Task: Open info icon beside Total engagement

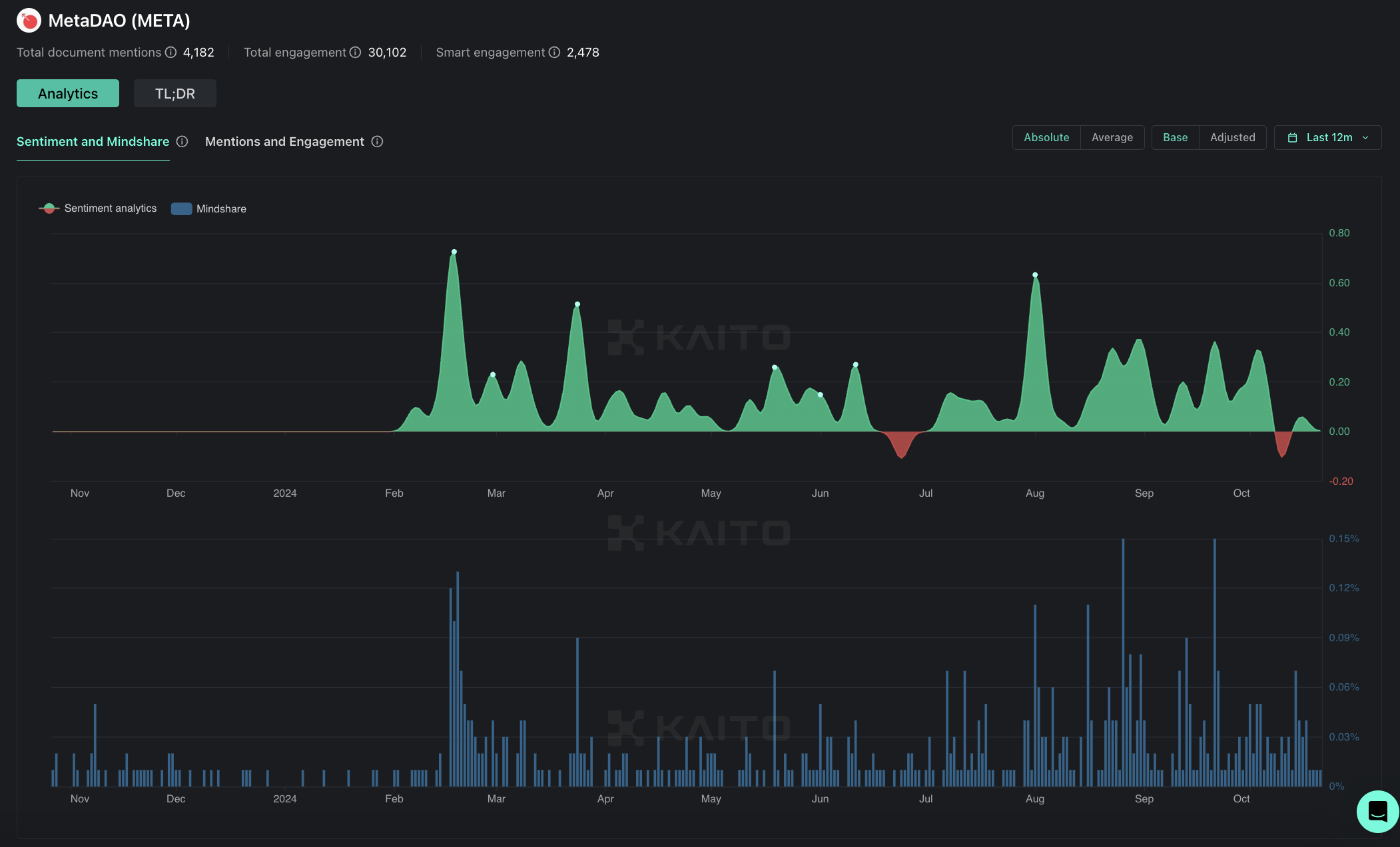Action: [355, 52]
